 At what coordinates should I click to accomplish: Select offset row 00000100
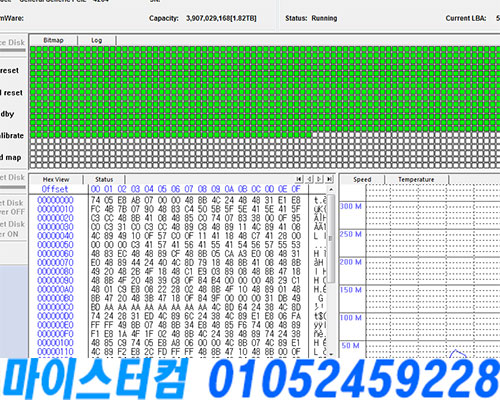click(x=55, y=343)
